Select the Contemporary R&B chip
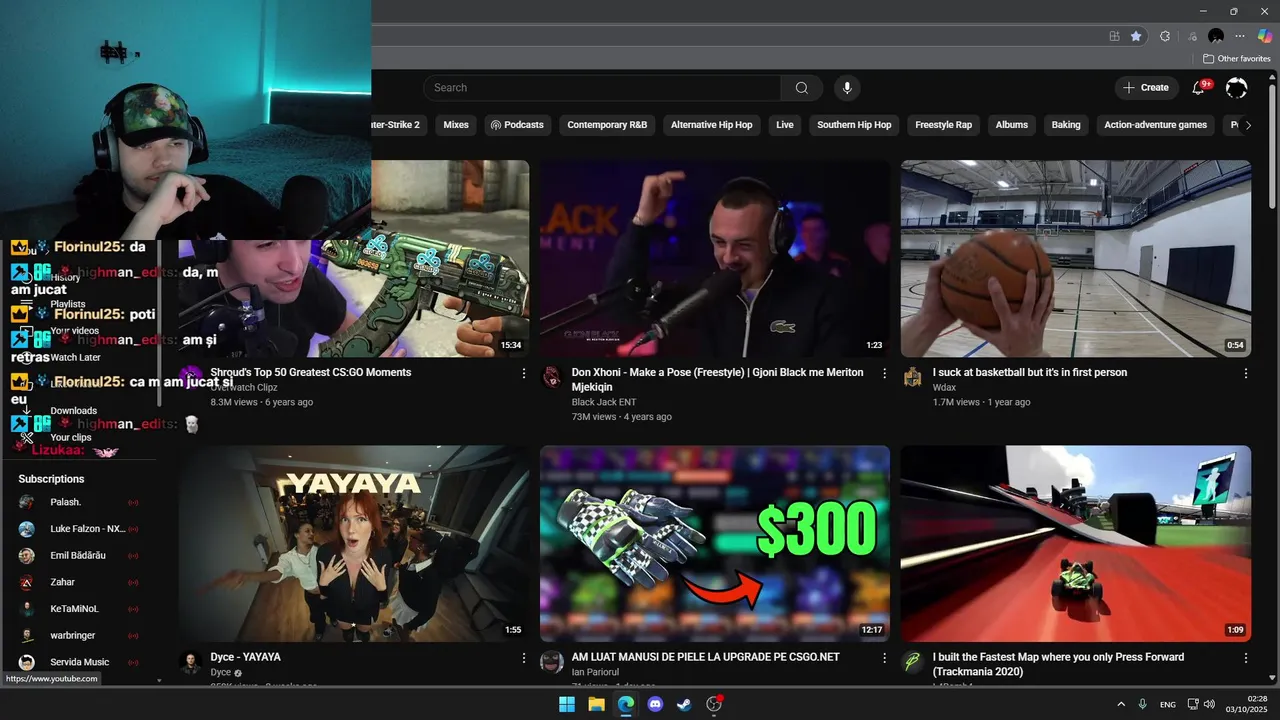The image size is (1280, 720). coord(607,125)
